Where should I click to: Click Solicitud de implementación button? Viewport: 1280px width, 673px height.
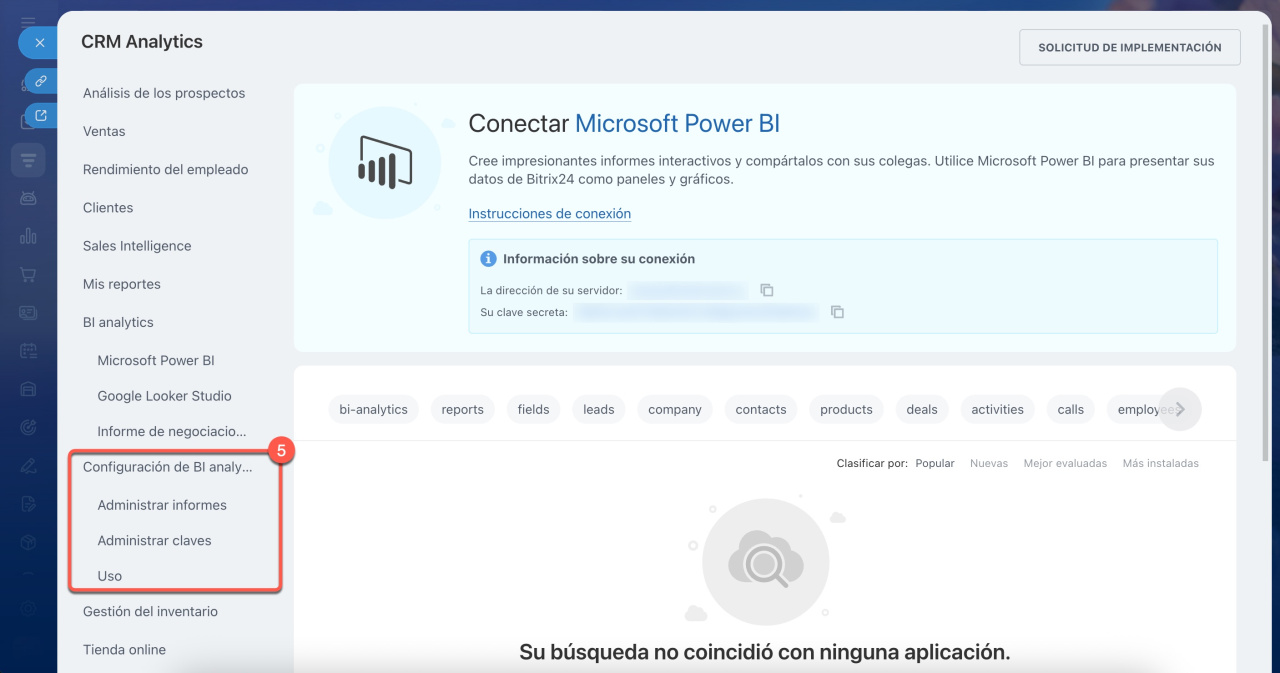[1129, 47]
